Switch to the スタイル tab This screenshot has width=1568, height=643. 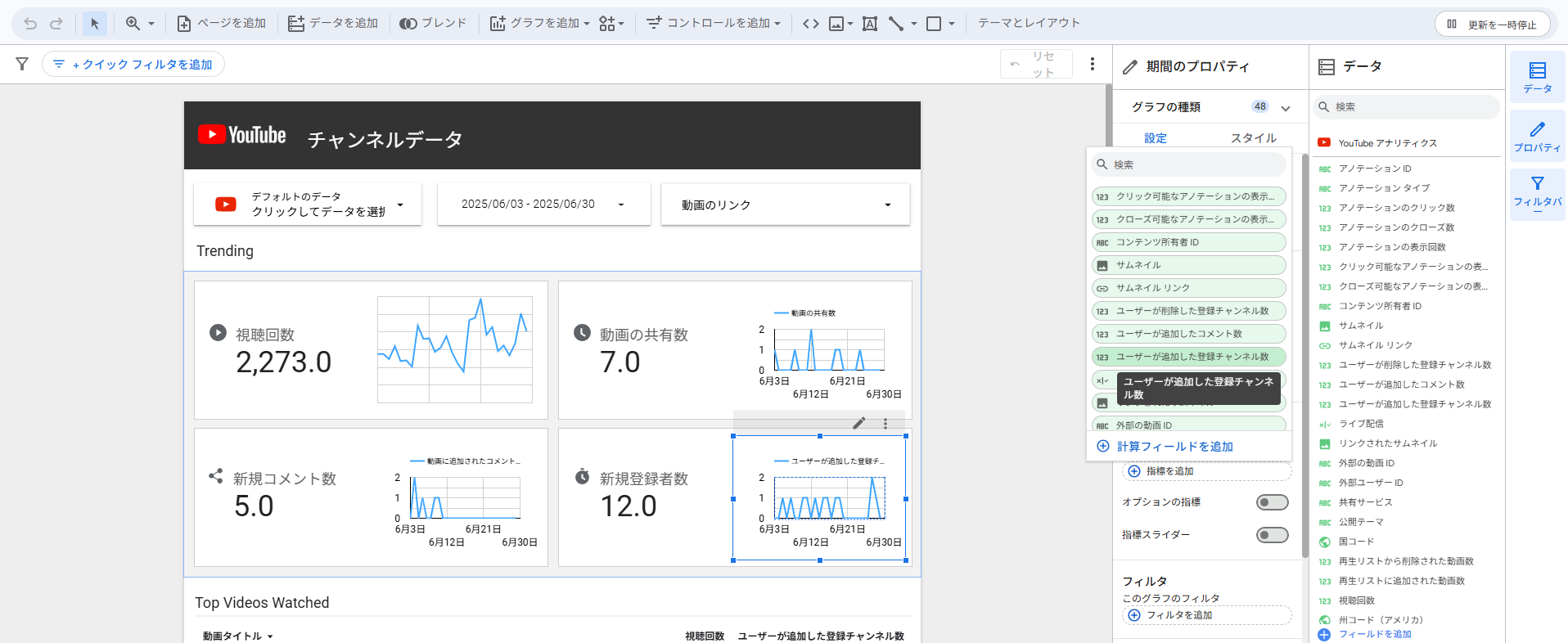tap(1254, 137)
